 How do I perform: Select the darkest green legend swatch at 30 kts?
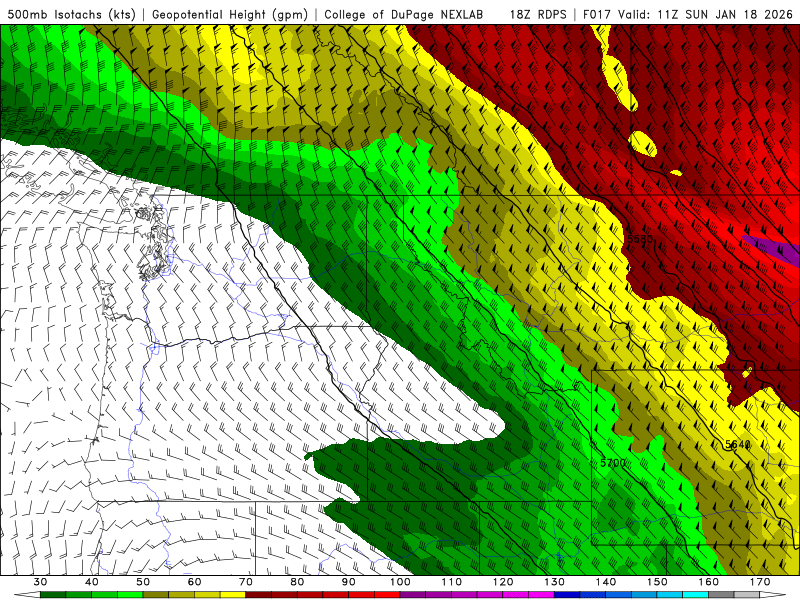[x=53, y=595]
